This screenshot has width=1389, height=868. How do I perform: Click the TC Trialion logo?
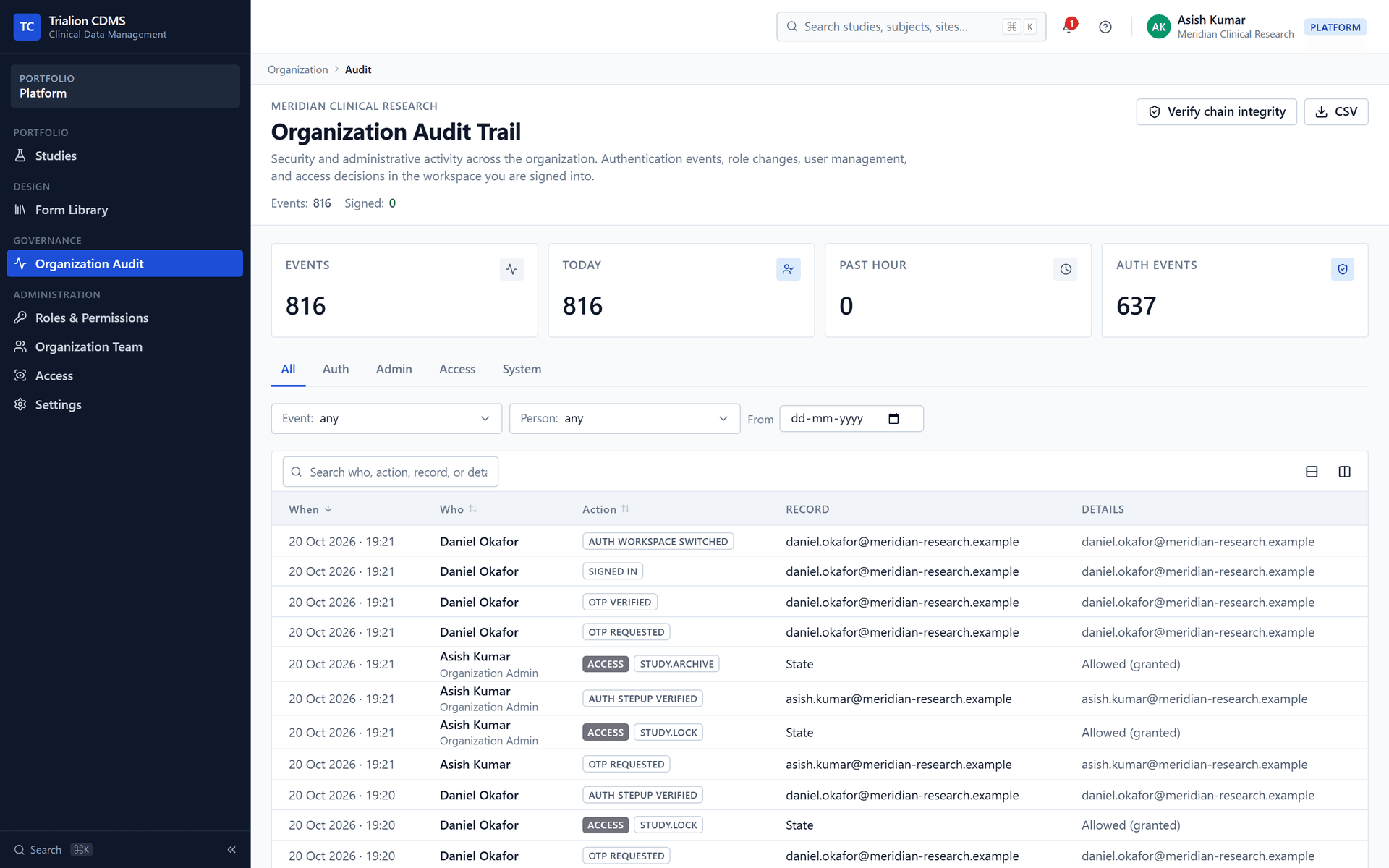(x=27, y=27)
